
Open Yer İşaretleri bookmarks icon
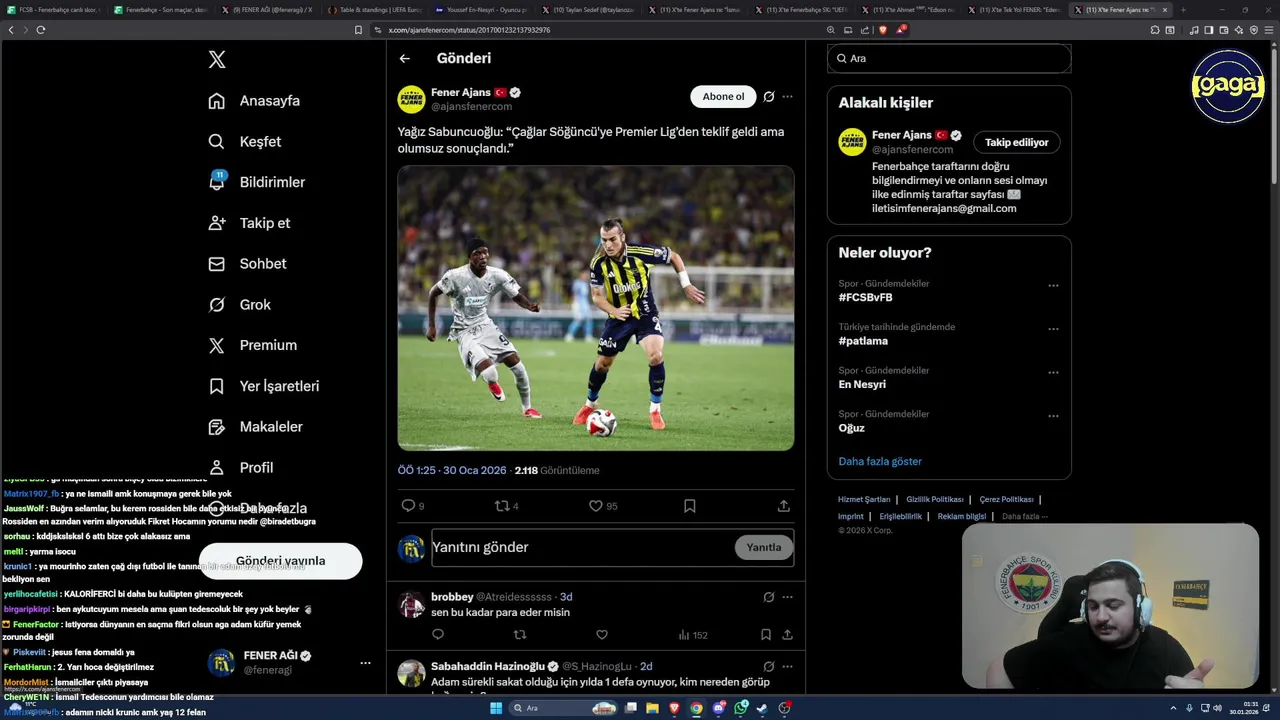click(x=217, y=386)
